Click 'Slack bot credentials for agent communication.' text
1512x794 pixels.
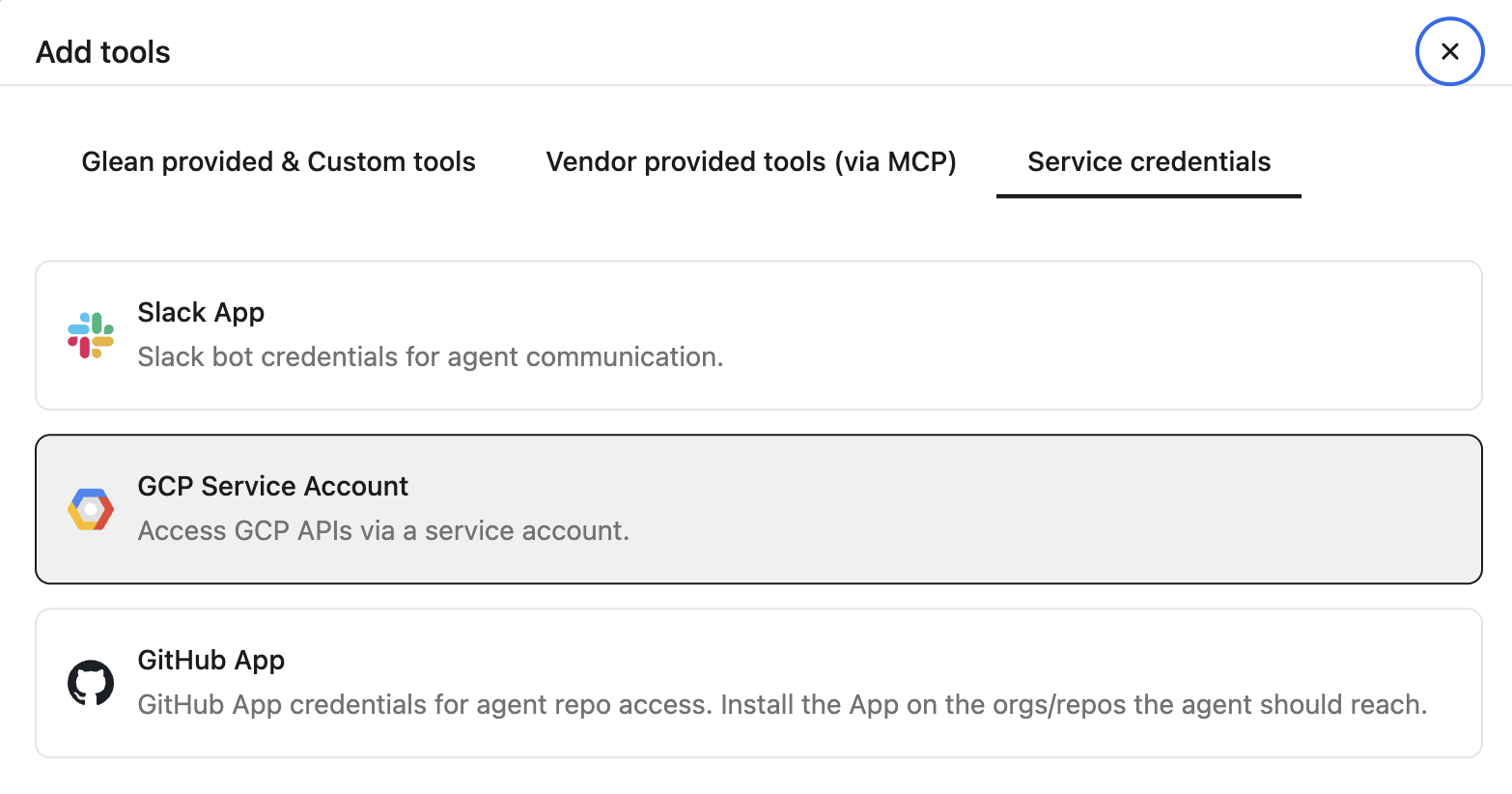(x=431, y=357)
